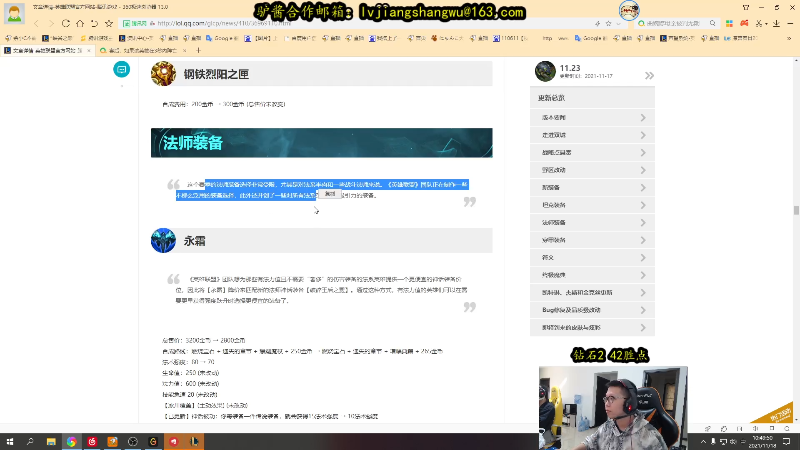The width and height of the screenshot is (800, 450).
Task: Click the 钢铁烈阳之匣 heading text
Action: pos(216,74)
